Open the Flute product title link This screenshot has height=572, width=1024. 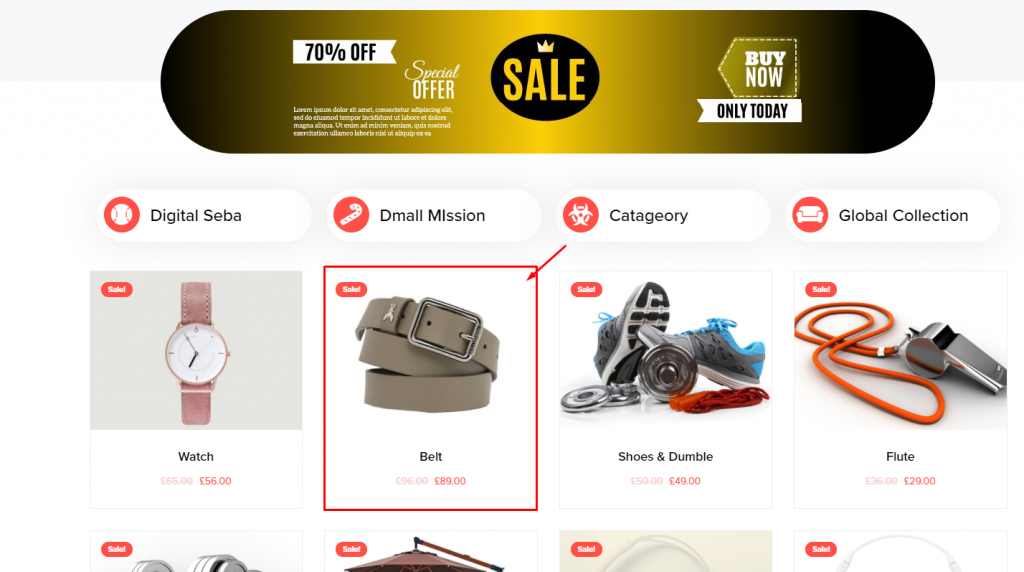900,456
